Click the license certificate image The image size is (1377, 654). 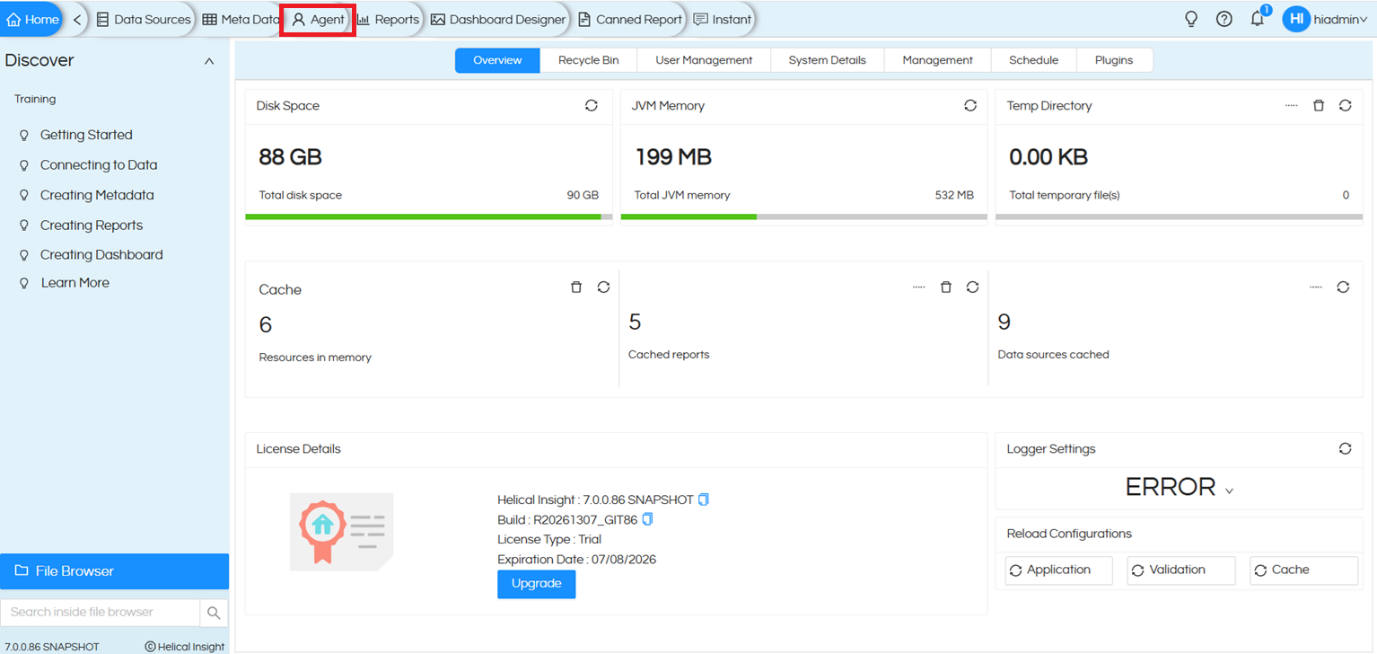(x=342, y=531)
